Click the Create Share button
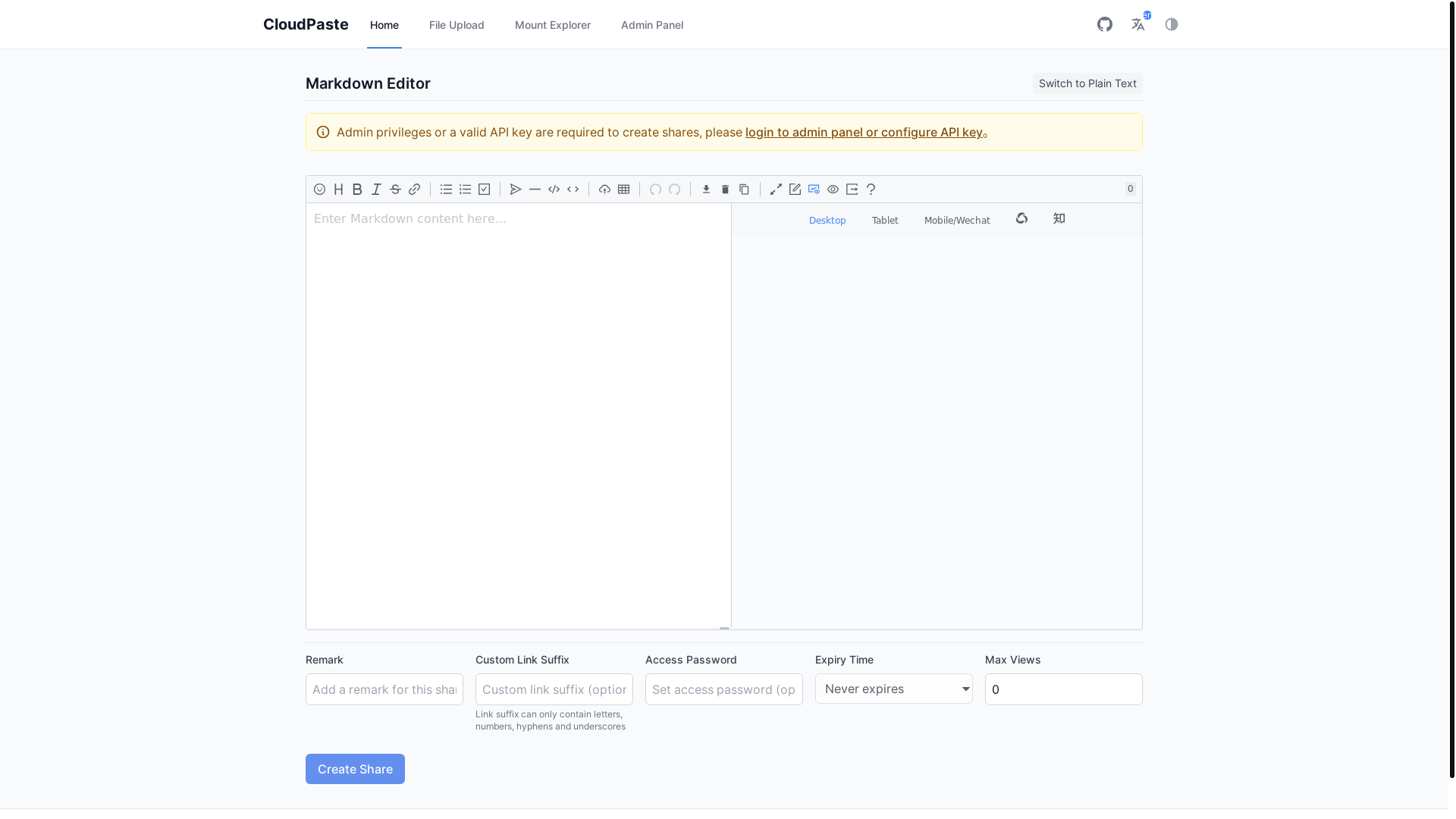 tap(355, 769)
